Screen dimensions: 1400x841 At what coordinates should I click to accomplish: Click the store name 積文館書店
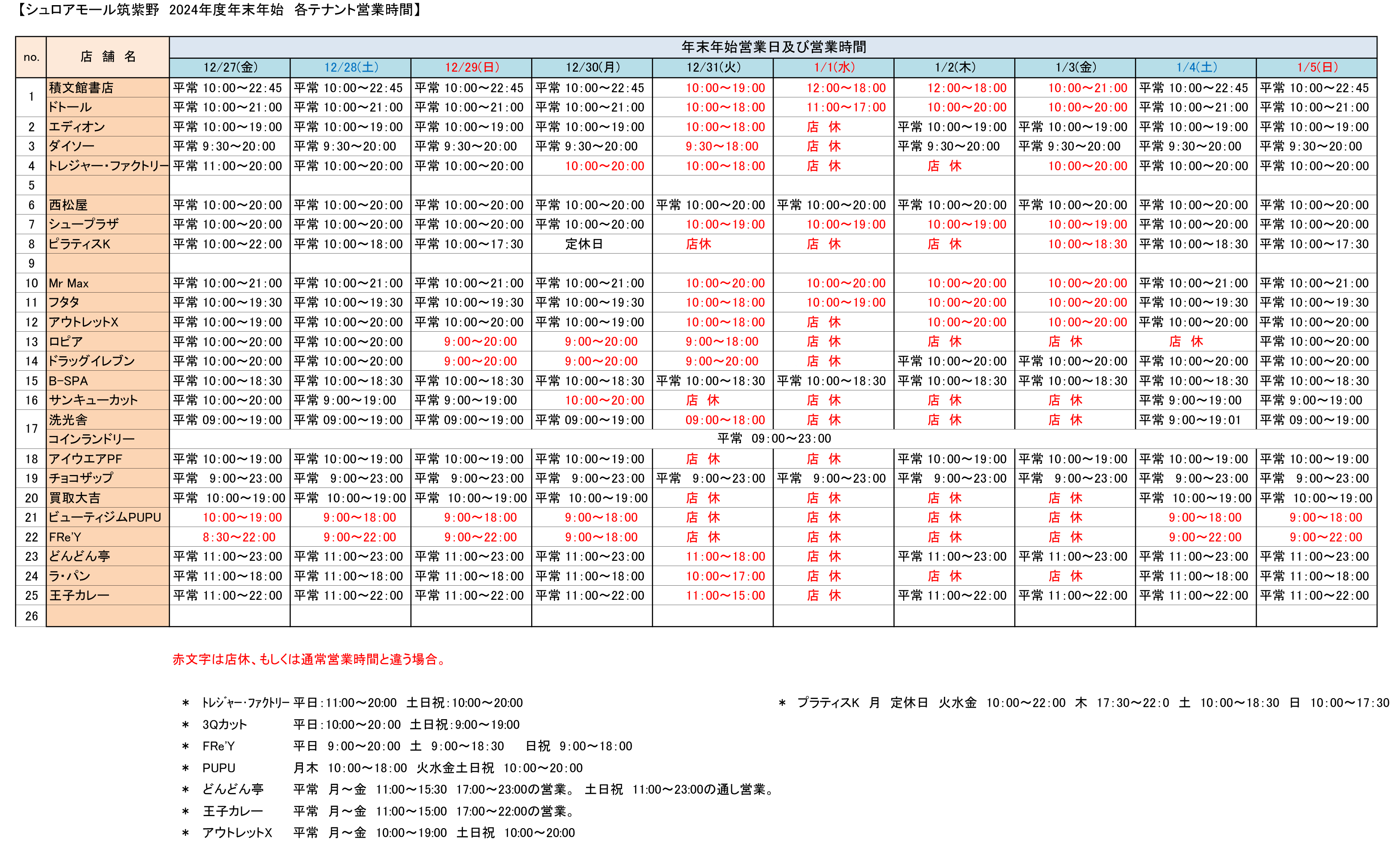tap(81, 88)
